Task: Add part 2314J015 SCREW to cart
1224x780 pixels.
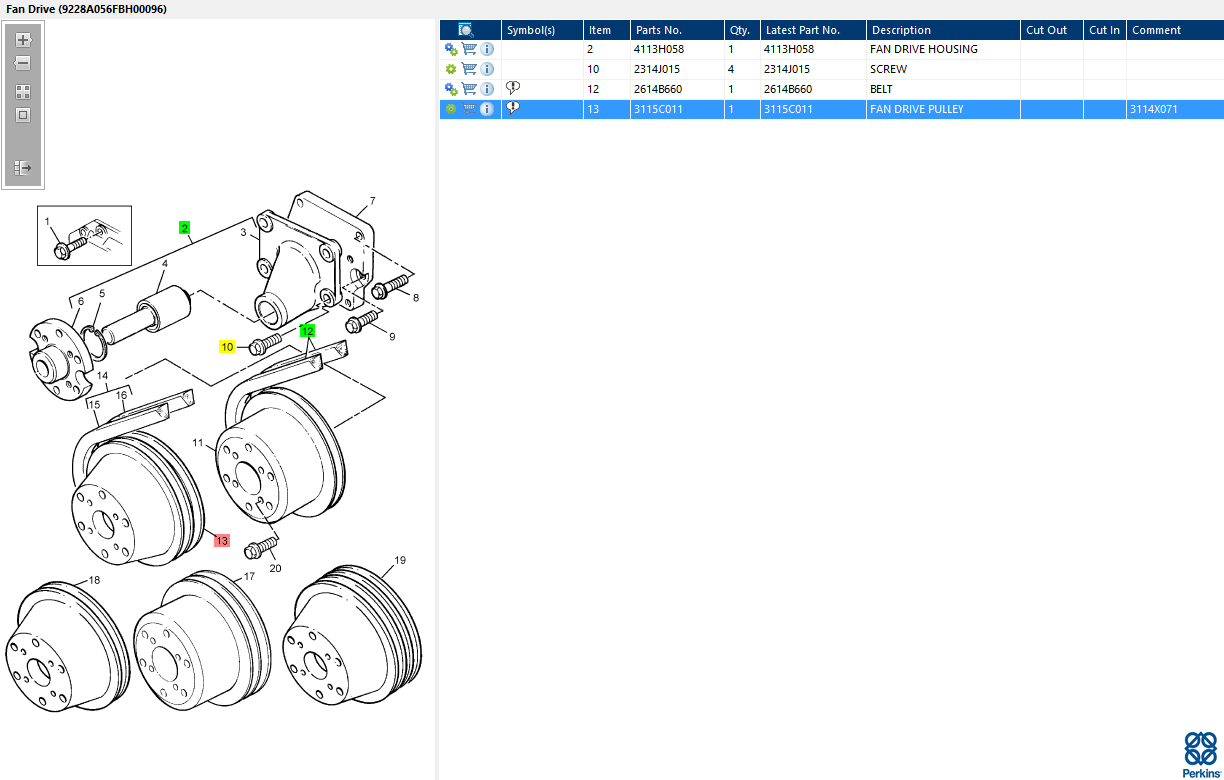Action: point(469,69)
